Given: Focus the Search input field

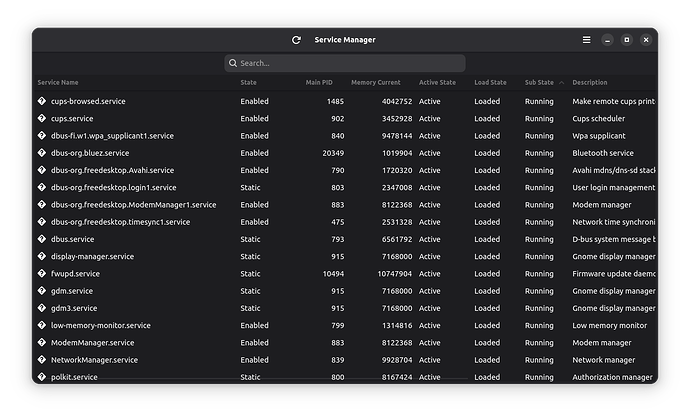Looking at the screenshot, I should [350, 63].
